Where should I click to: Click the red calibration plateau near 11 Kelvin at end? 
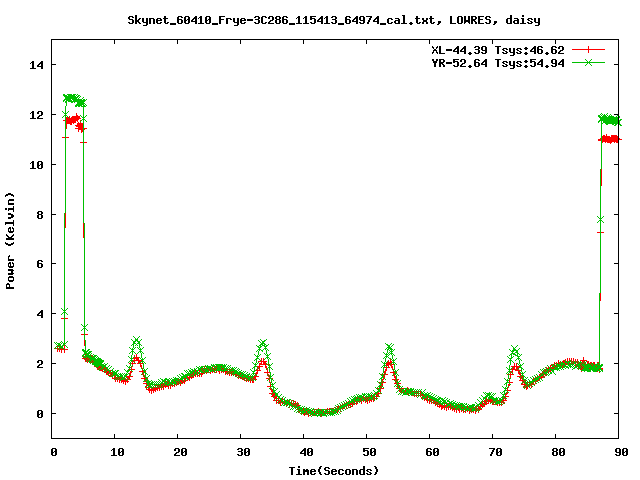(610, 140)
